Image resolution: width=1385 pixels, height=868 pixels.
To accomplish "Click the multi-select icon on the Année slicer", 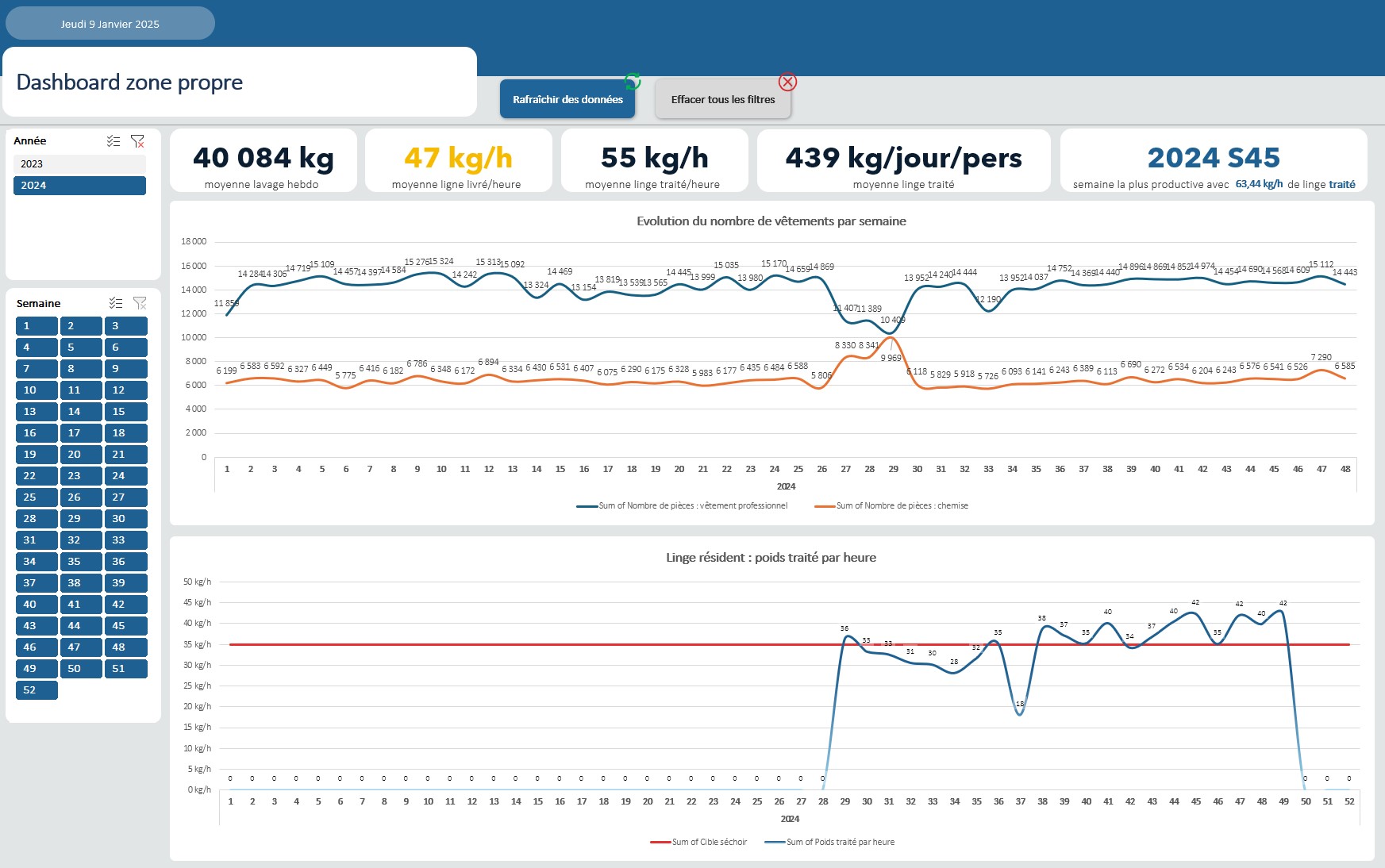I will pyautogui.click(x=112, y=141).
